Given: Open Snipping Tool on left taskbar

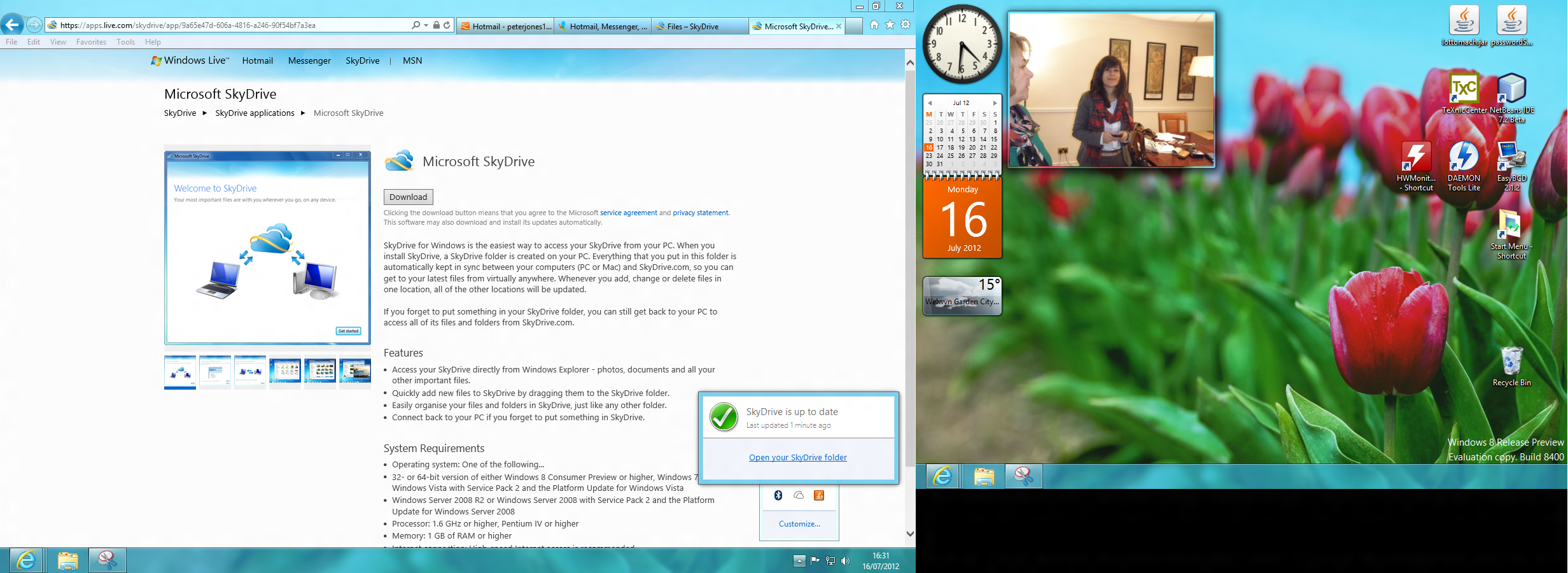Looking at the screenshot, I should pyautogui.click(x=107, y=560).
